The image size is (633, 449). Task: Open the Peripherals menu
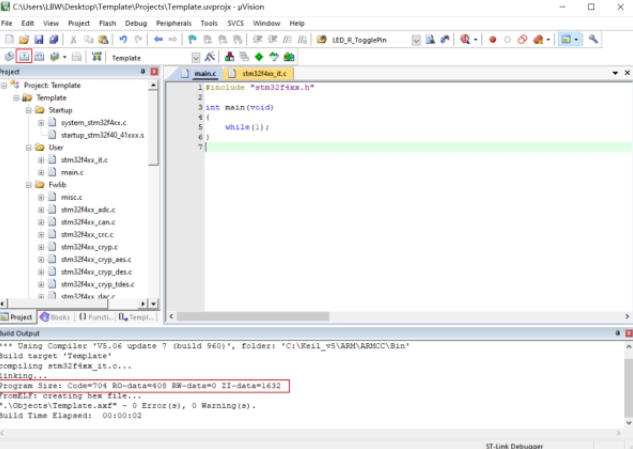pos(172,22)
